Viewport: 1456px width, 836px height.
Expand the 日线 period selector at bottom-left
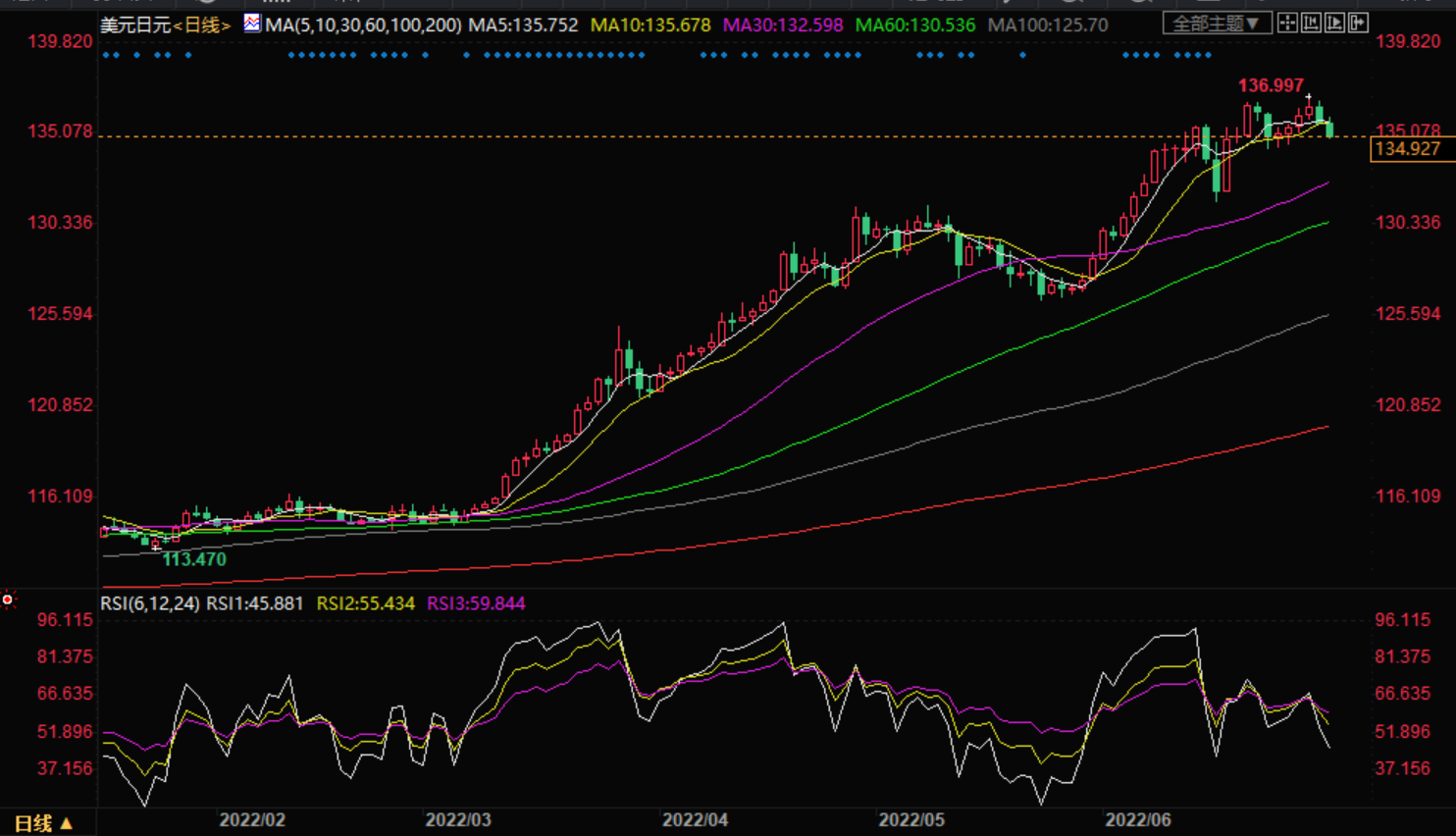pyautogui.click(x=43, y=823)
